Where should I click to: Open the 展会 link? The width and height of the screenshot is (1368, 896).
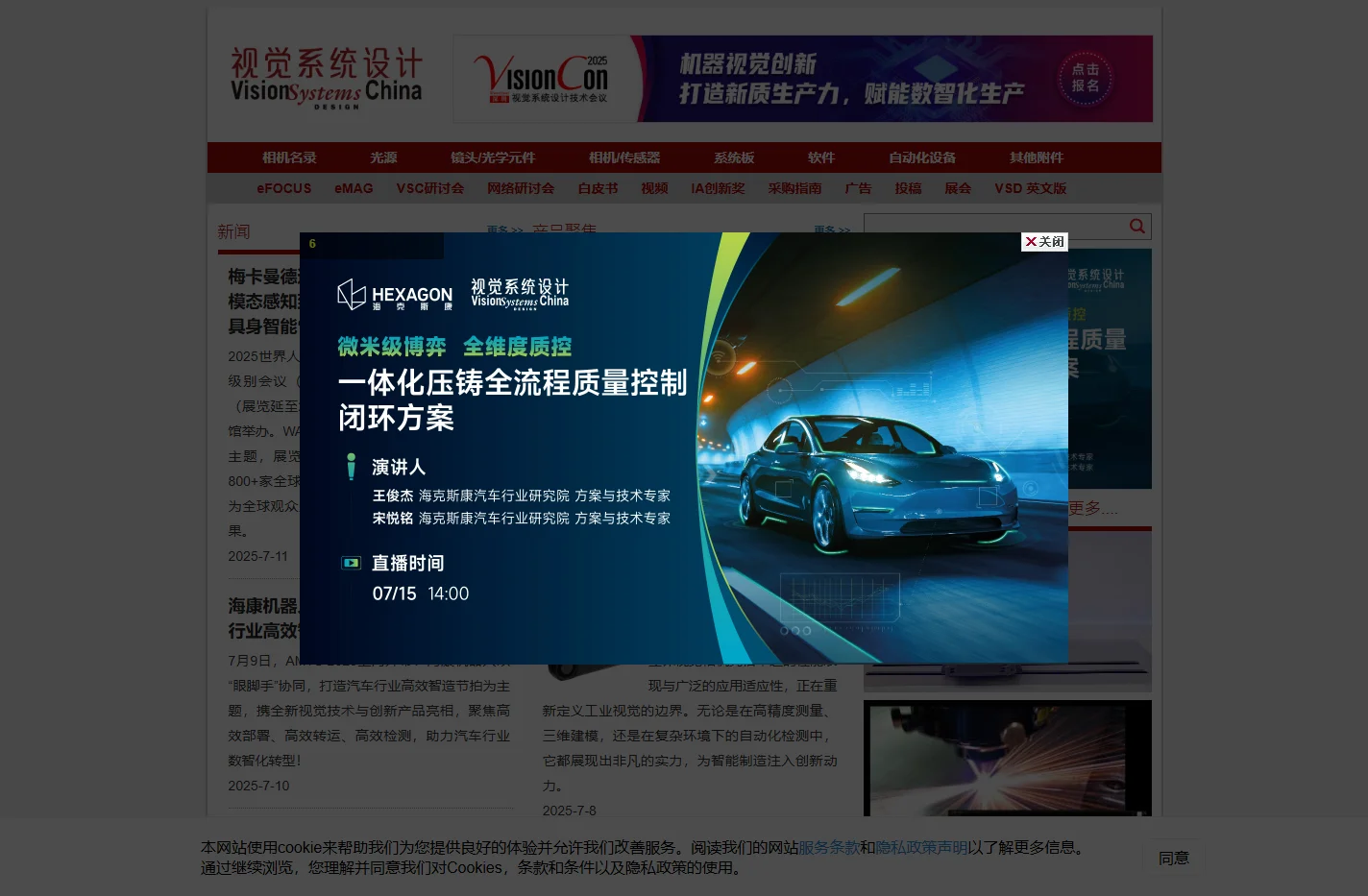coord(958,188)
